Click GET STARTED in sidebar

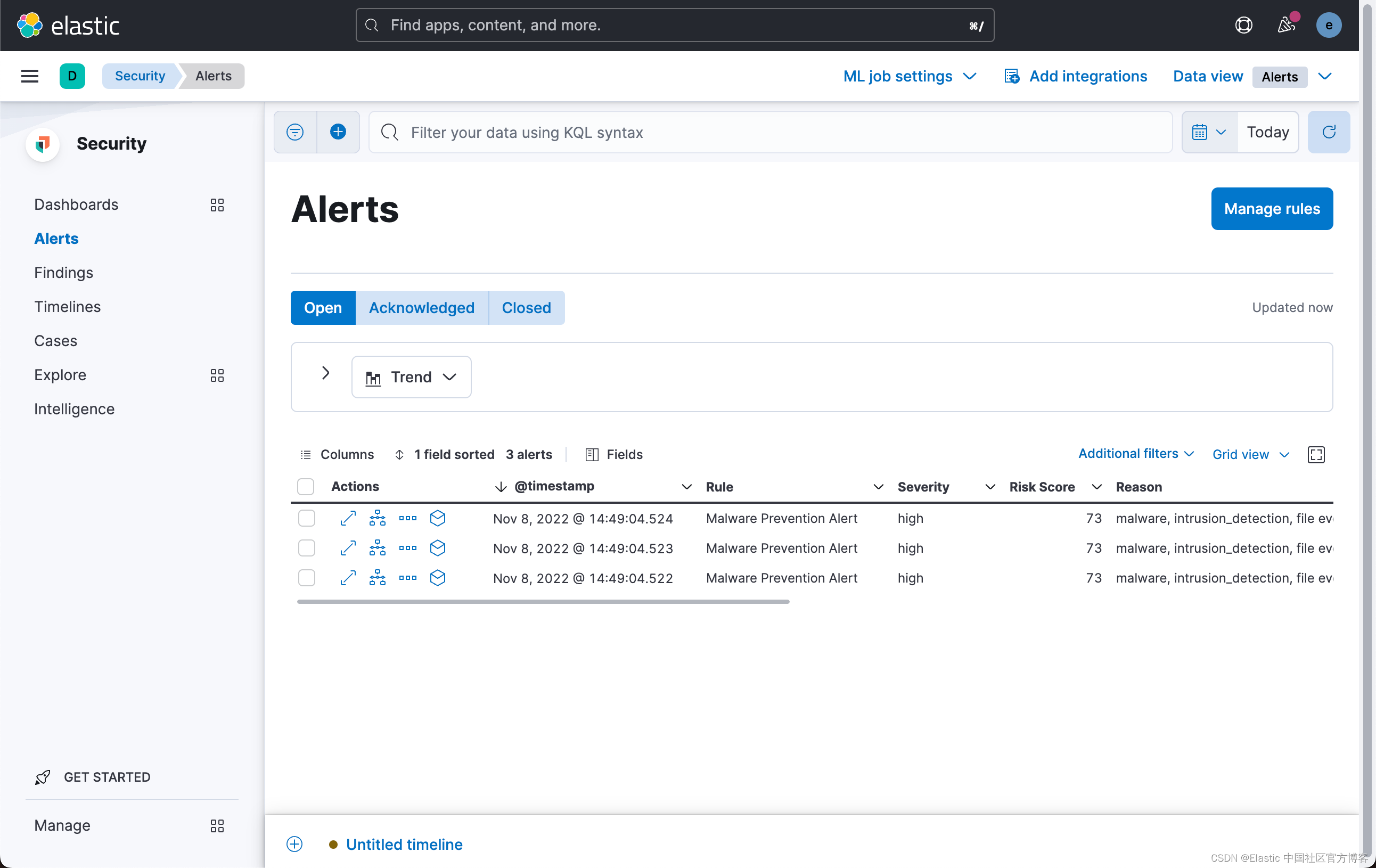[93, 777]
